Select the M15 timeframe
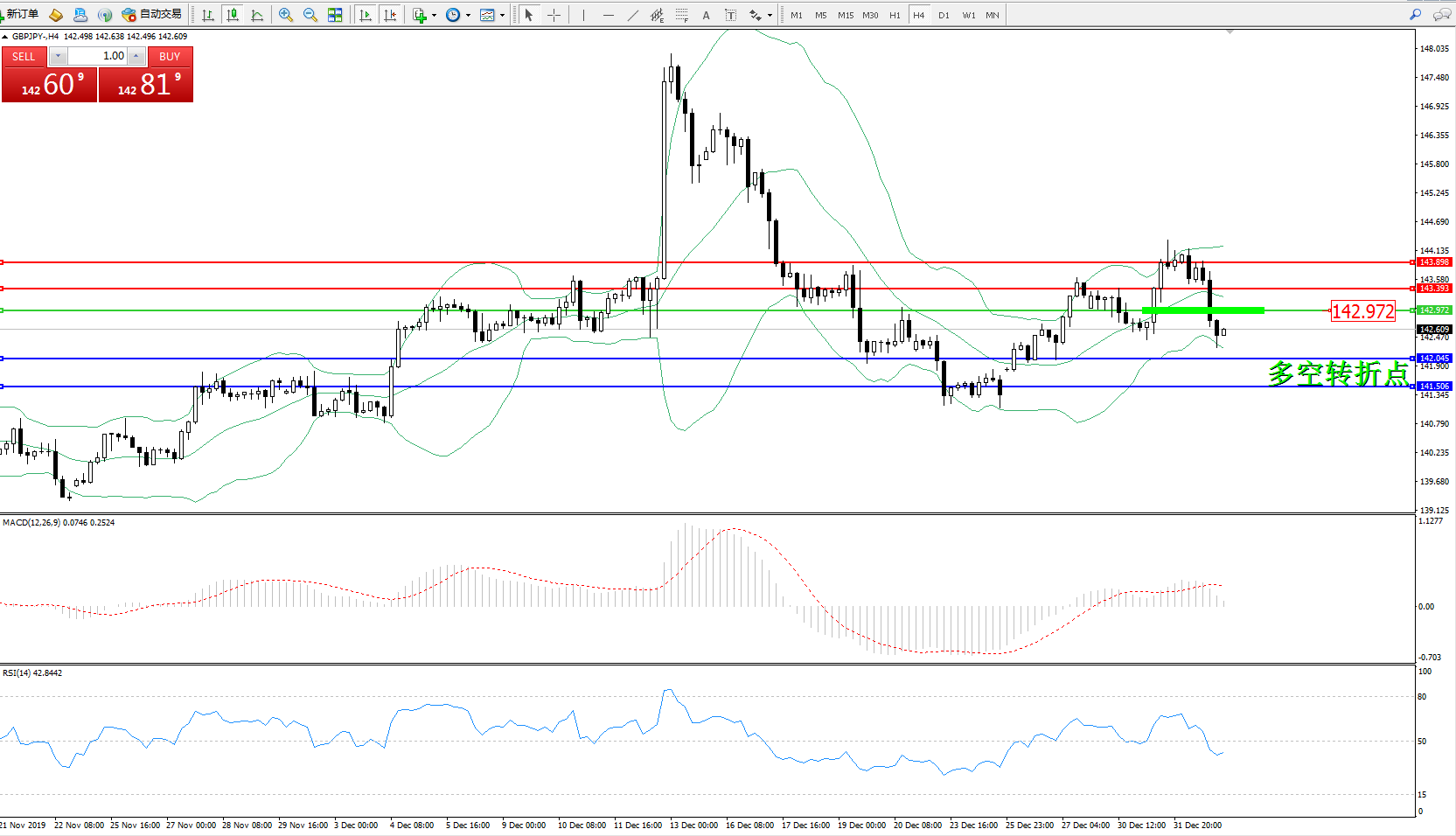 pyautogui.click(x=845, y=15)
